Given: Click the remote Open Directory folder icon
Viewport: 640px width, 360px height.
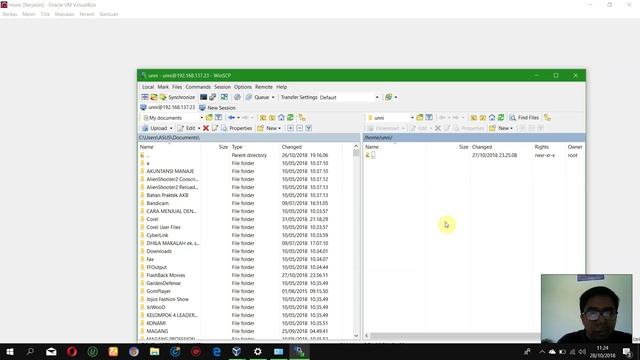Looking at the screenshot, I should (x=420, y=118).
